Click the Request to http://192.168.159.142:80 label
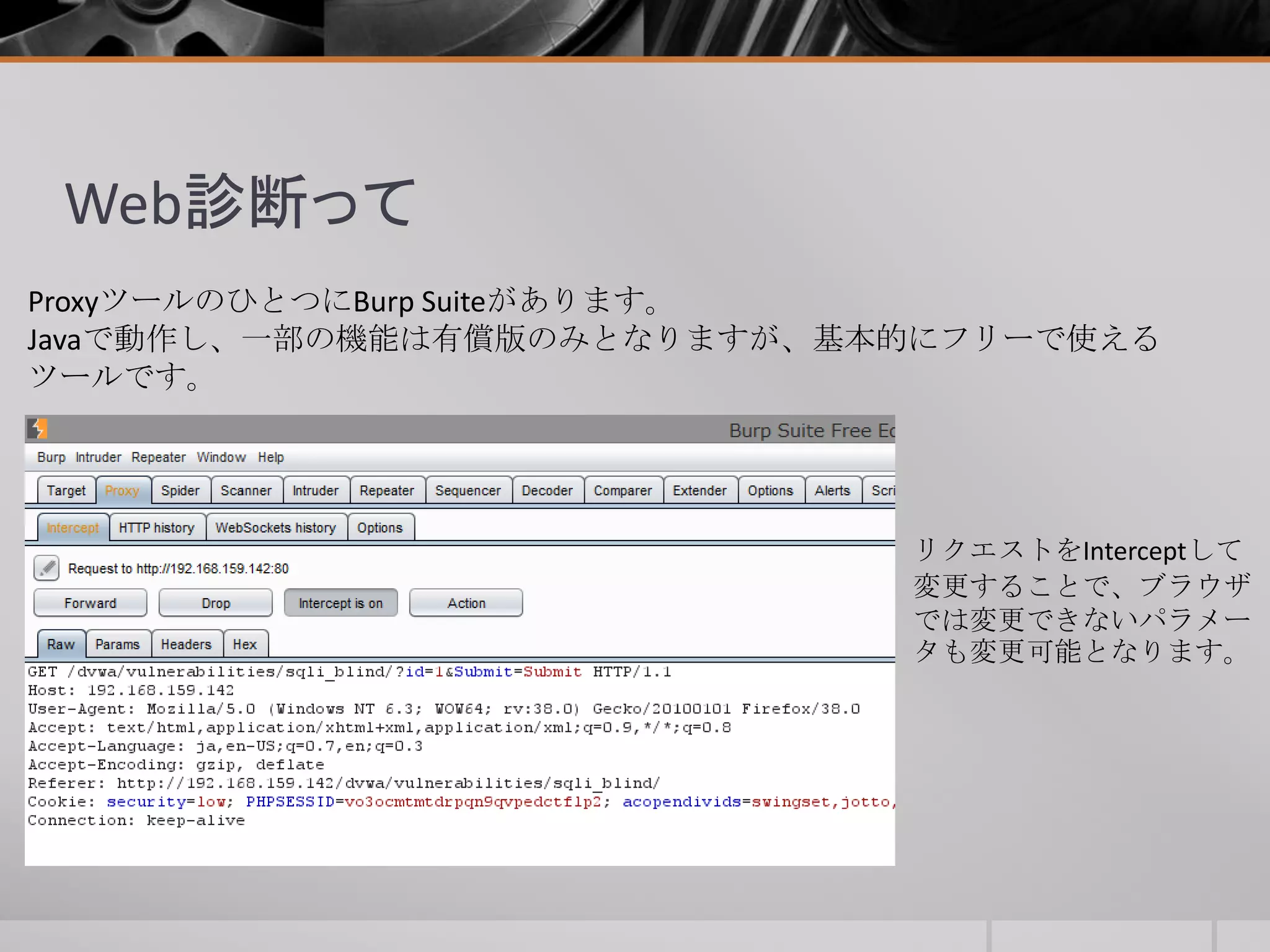Viewport: 1270px width, 952px height. tap(179, 568)
